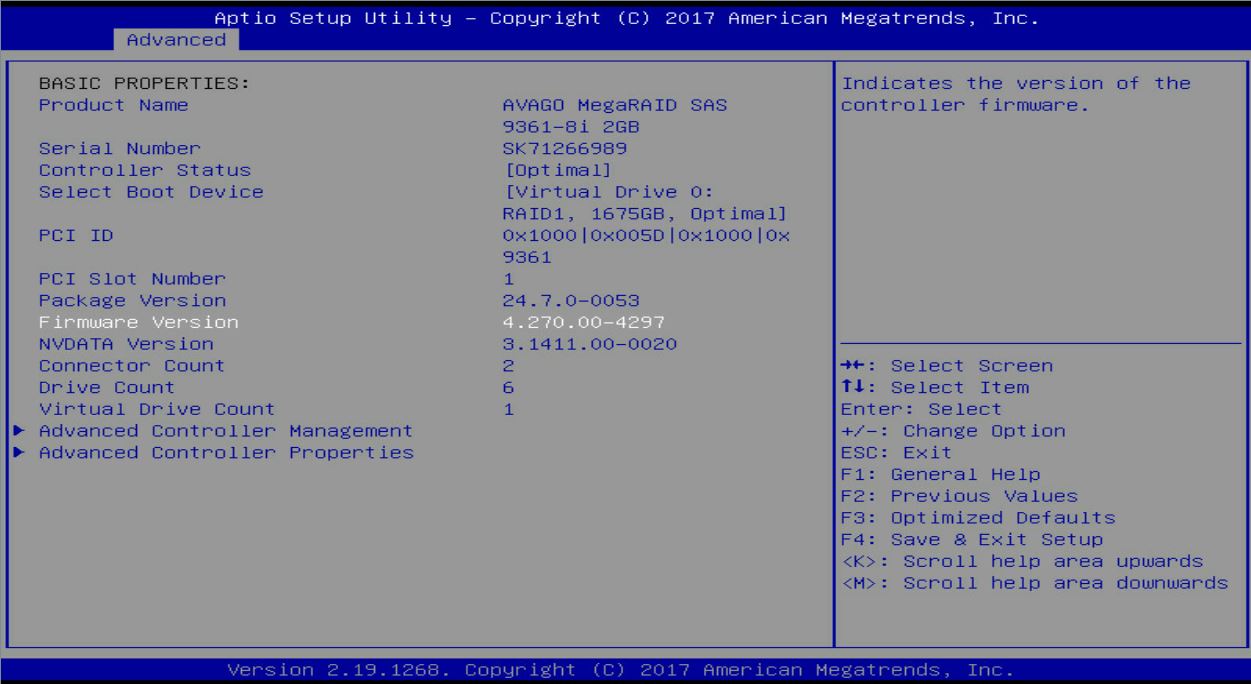
Task: Select the Controller Status label
Action: tap(145, 170)
